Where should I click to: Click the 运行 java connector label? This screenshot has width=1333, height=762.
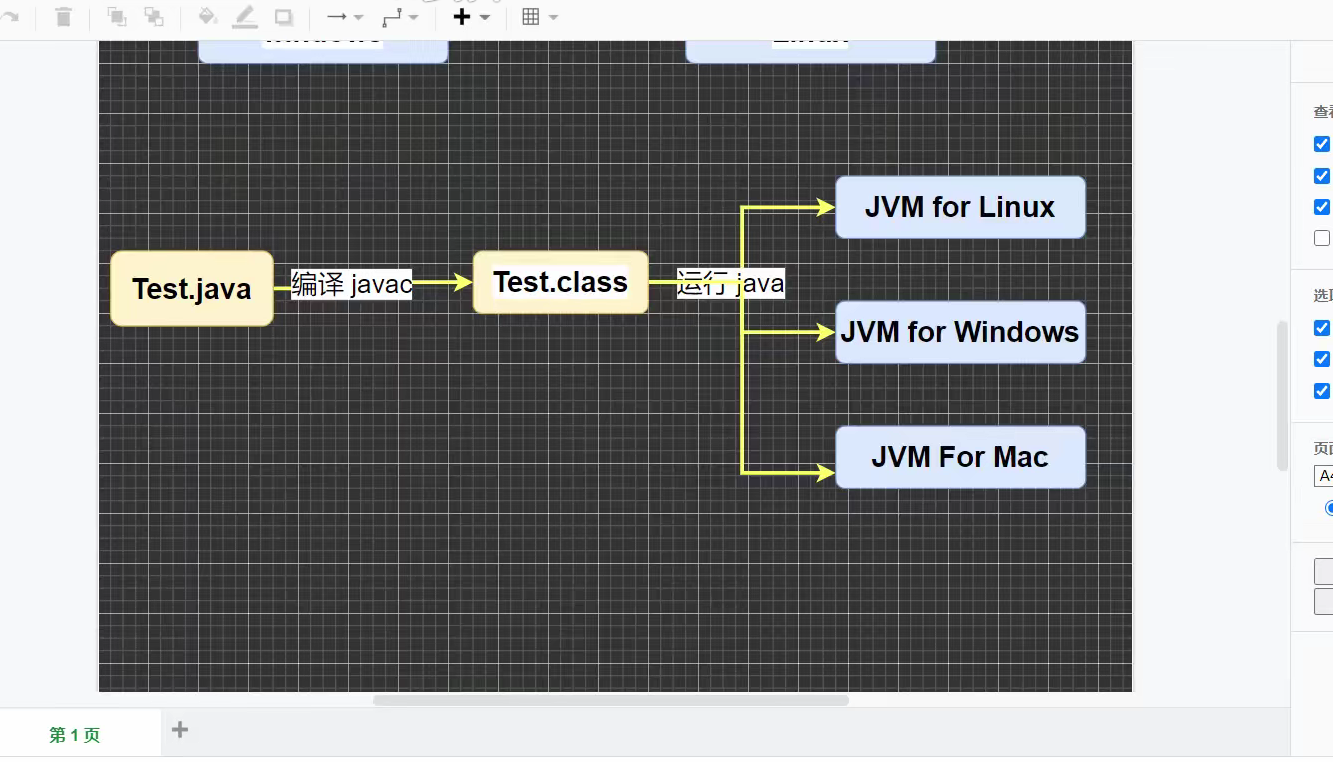point(730,283)
